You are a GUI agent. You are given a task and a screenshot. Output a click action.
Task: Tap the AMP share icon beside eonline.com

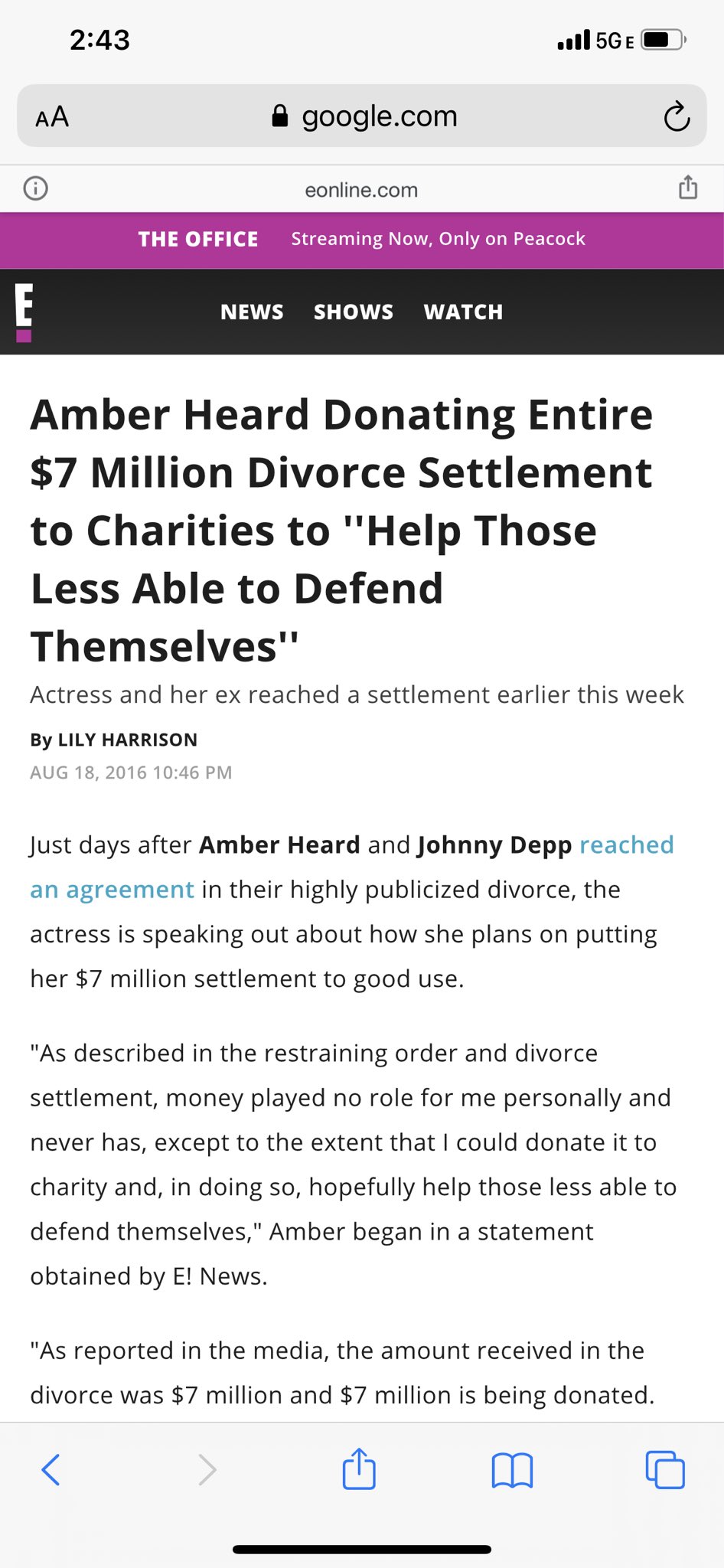688,187
